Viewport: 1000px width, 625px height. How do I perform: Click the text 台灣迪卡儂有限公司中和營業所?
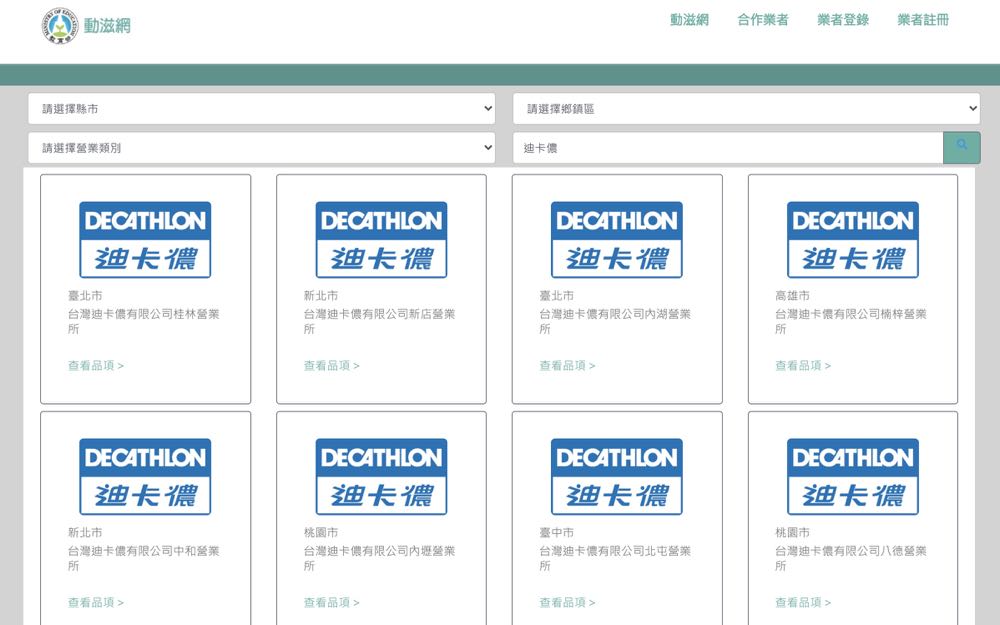(x=143, y=558)
